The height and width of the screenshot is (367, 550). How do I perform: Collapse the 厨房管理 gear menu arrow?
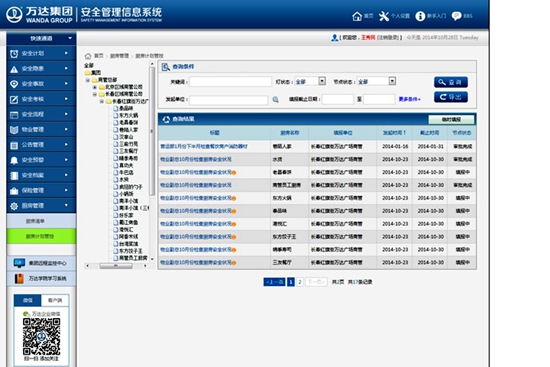click(x=66, y=205)
